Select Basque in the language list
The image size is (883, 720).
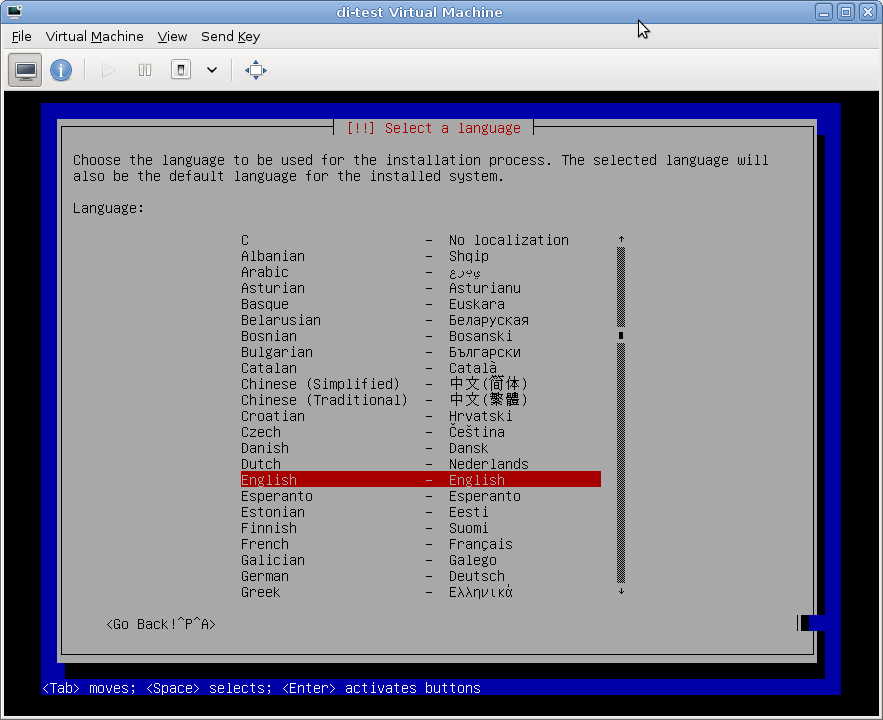point(421,305)
